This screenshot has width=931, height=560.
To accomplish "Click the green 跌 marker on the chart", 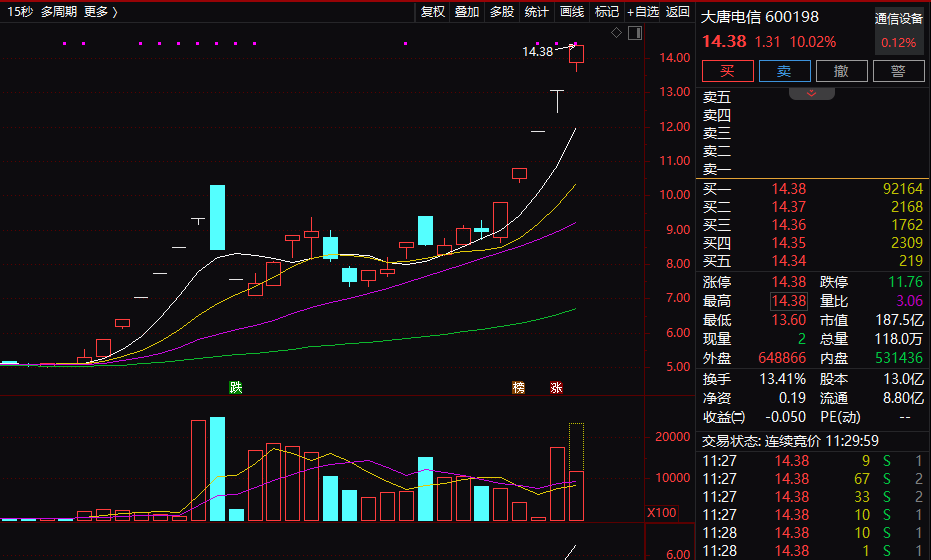I will click(236, 388).
